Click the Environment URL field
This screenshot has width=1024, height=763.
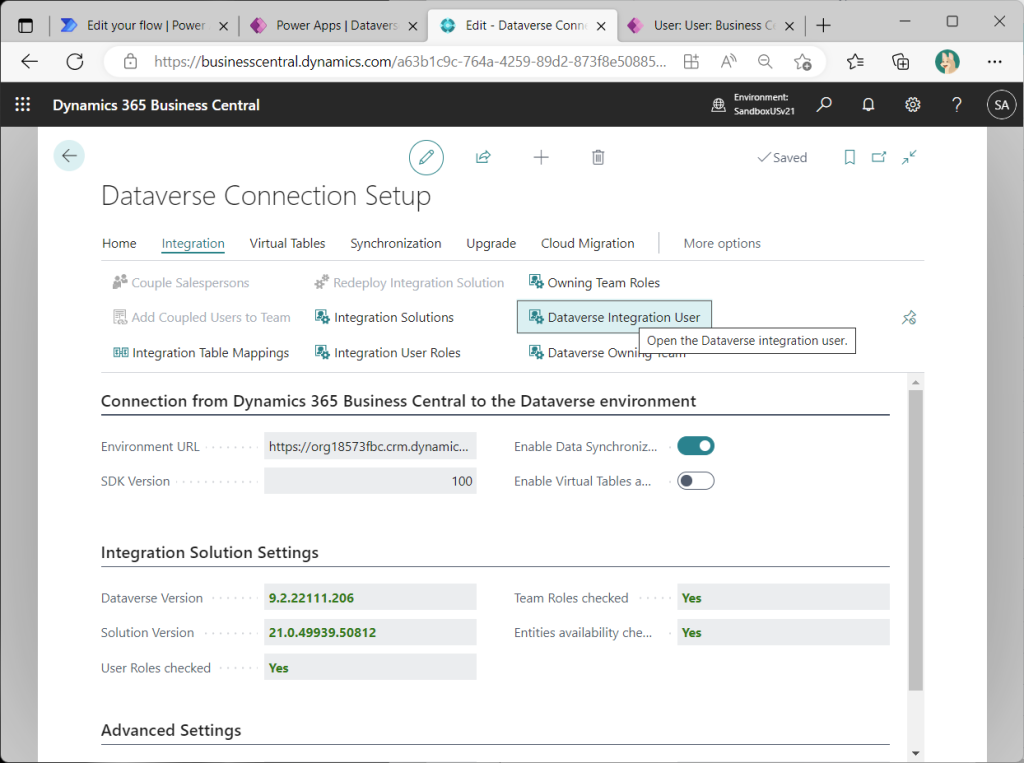coord(370,446)
